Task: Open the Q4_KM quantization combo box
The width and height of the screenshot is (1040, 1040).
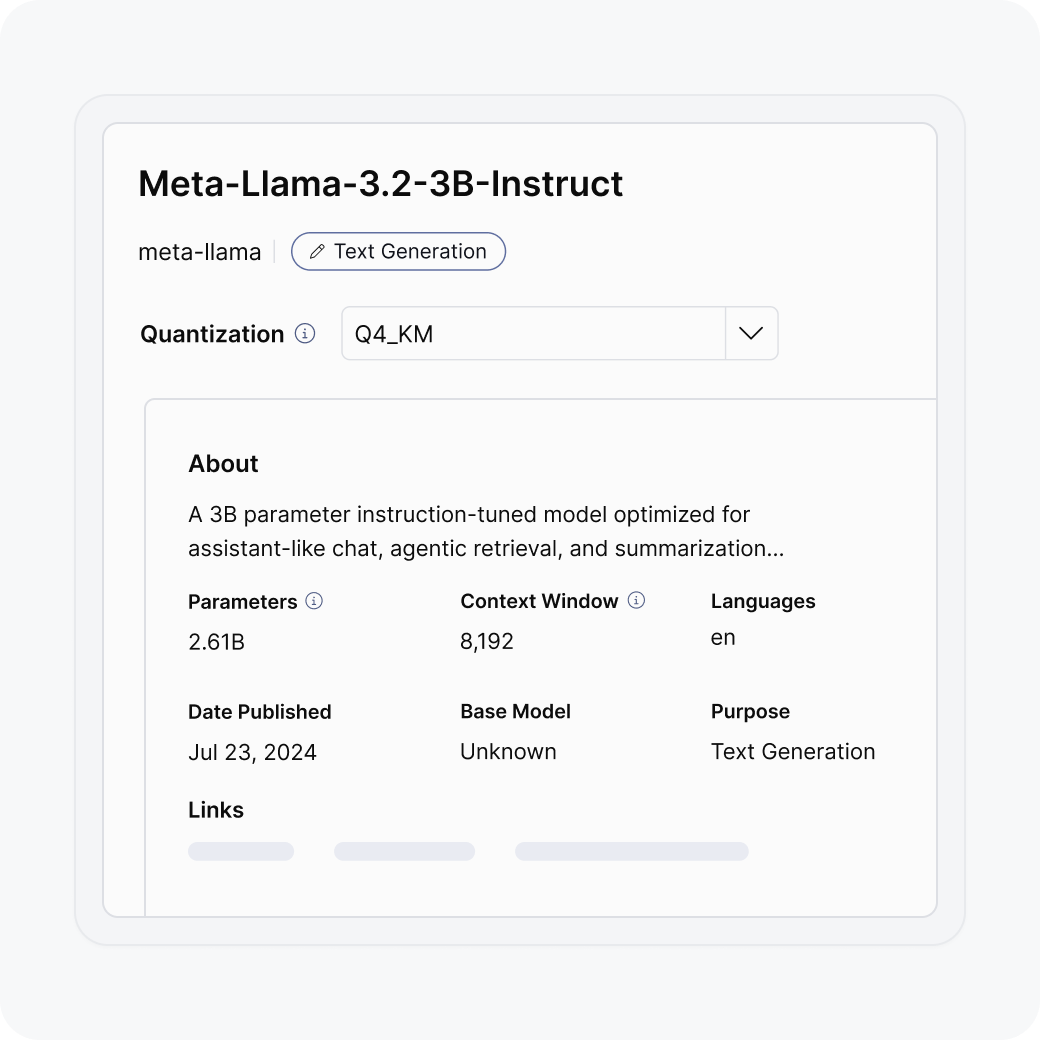Action: tap(532, 334)
